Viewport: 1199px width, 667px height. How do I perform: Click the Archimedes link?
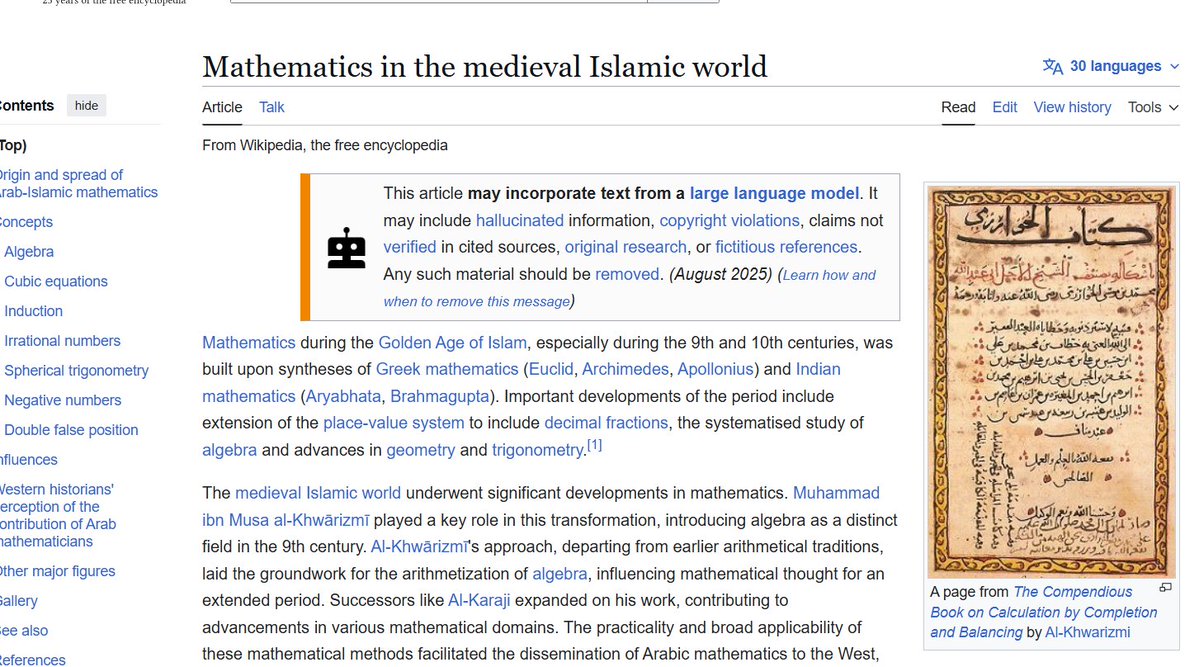point(625,369)
